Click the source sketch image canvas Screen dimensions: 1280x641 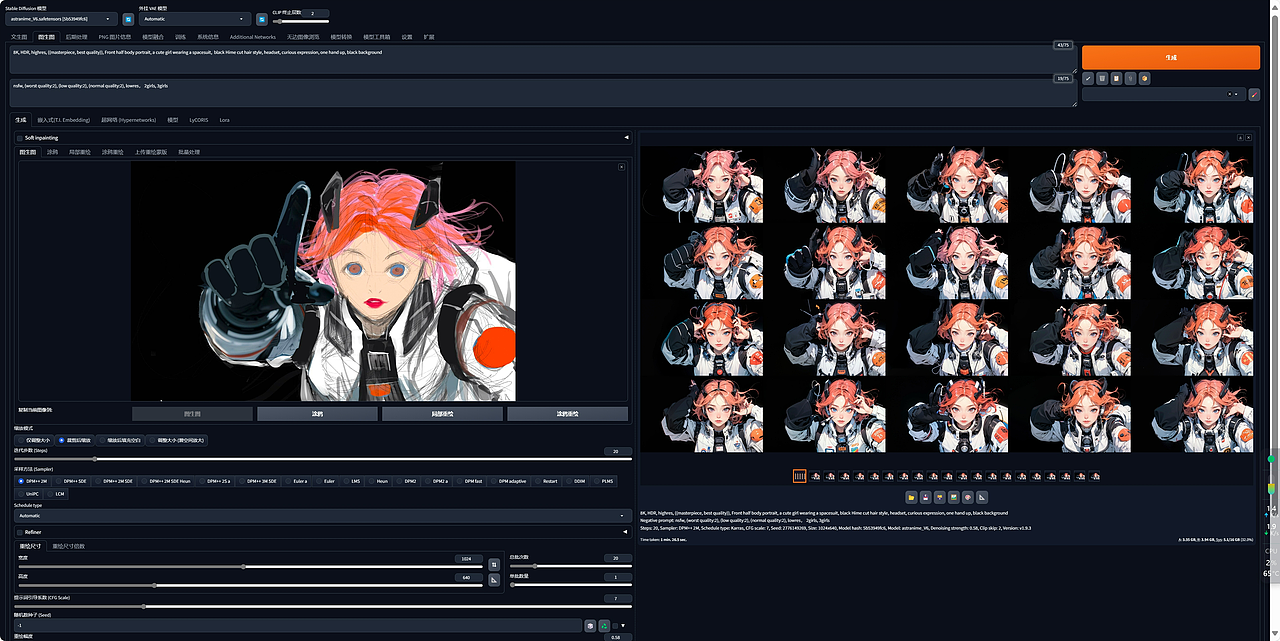click(323, 282)
